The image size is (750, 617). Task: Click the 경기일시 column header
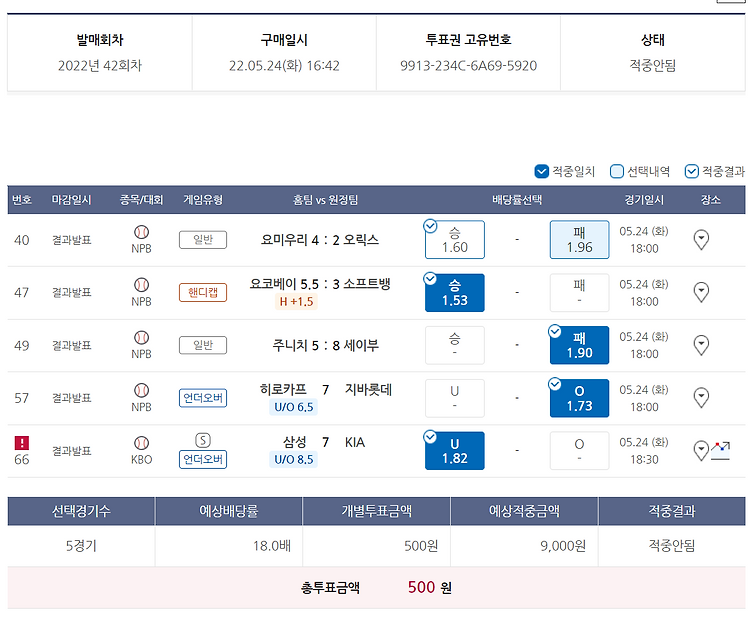coord(644,200)
